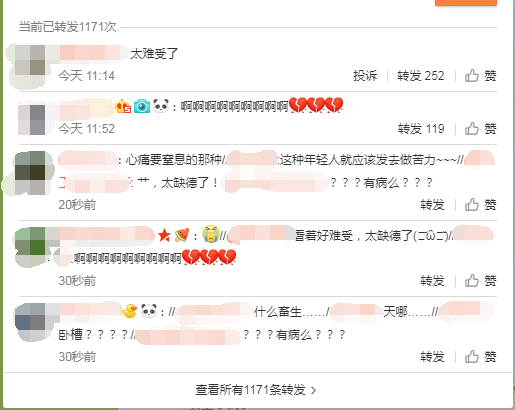Click 转发 on the 20秒前 comment
Screen dimensions: 515x410
432,205
